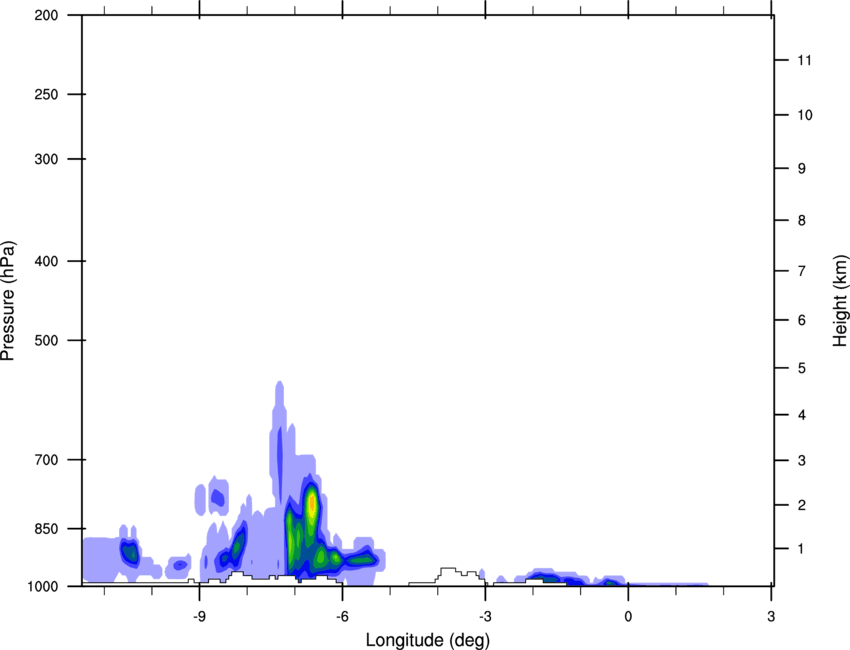This screenshot has height=650, width=850.
Task: Click the -9 longitude tick label
Action: coord(199,617)
